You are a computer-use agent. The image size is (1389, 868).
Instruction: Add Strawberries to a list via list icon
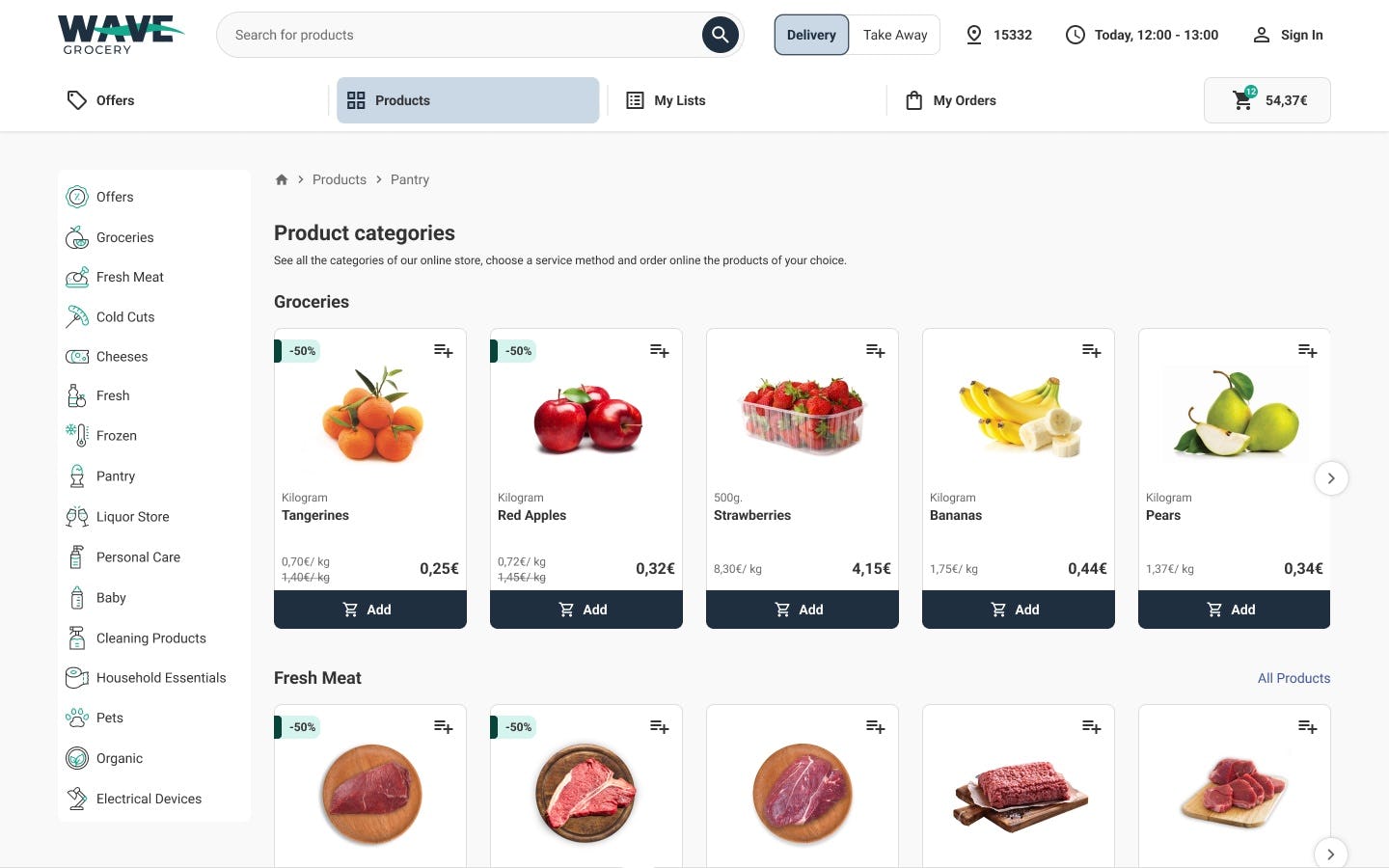[874, 350]
